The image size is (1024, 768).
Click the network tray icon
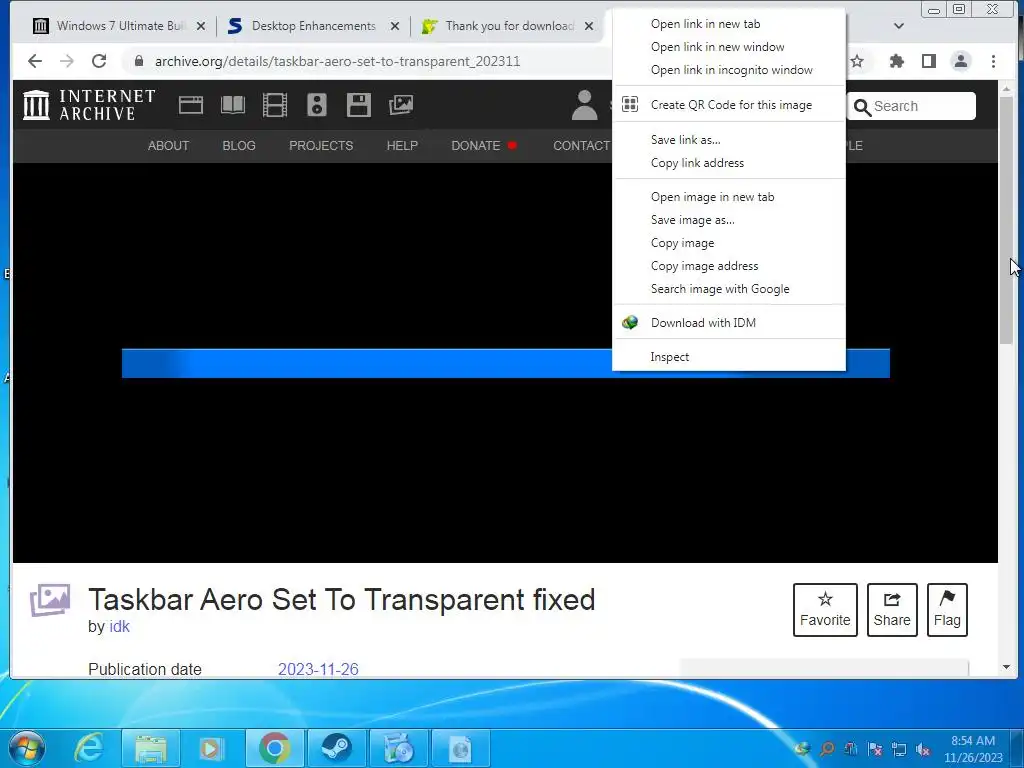coord(899,750)
